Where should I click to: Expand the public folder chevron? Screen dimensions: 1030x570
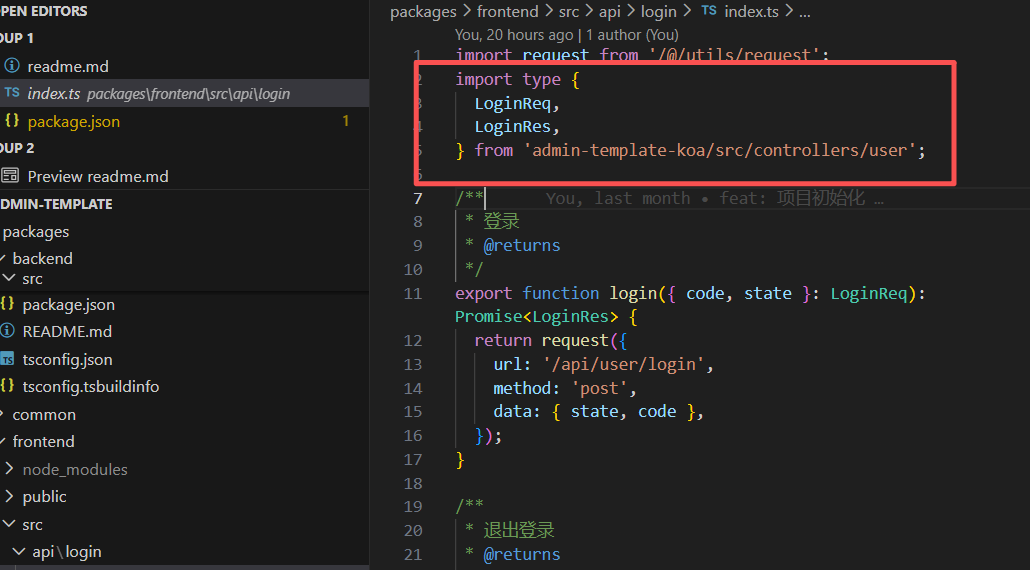coord(9,496)
